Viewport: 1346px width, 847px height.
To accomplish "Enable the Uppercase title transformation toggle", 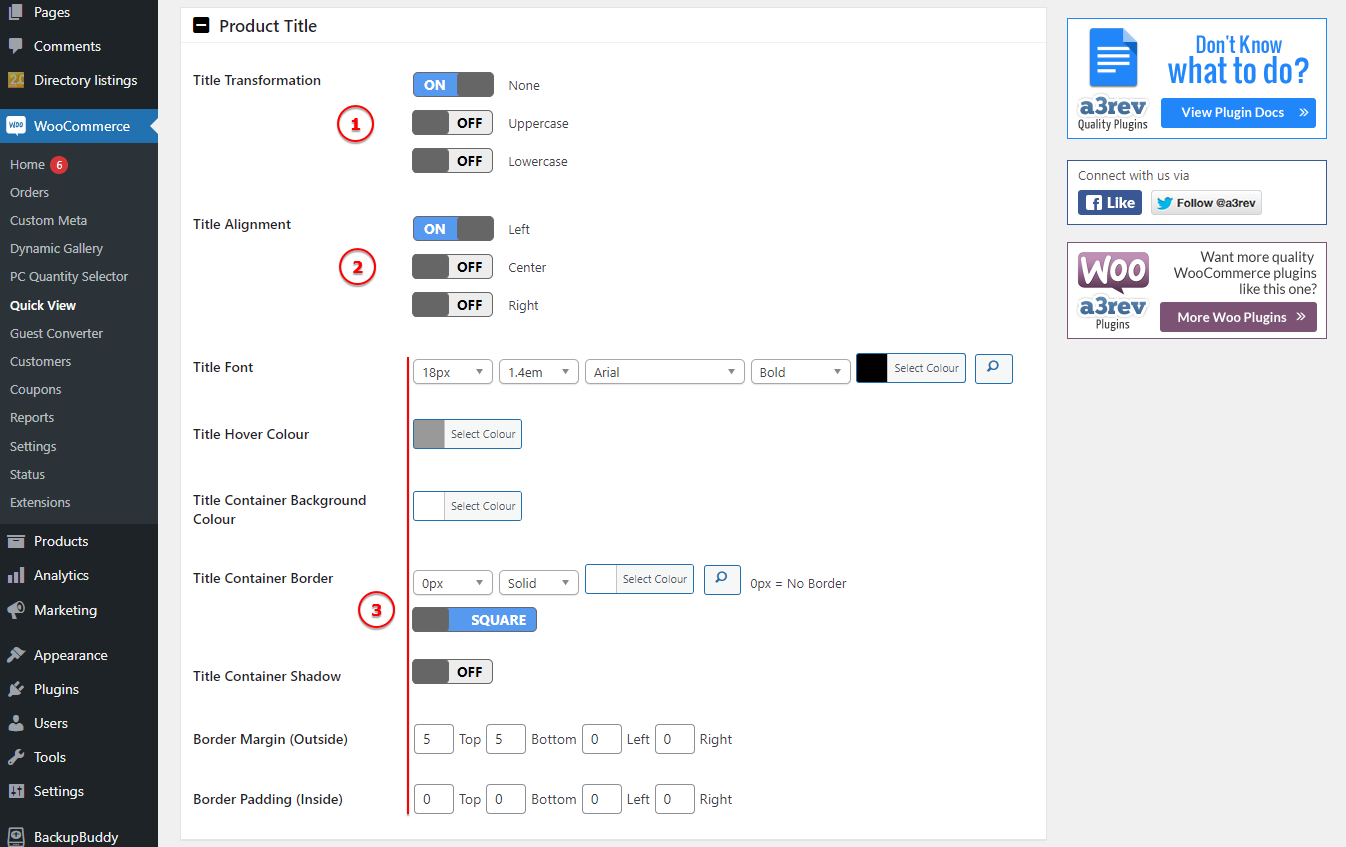I will [452, 123].
